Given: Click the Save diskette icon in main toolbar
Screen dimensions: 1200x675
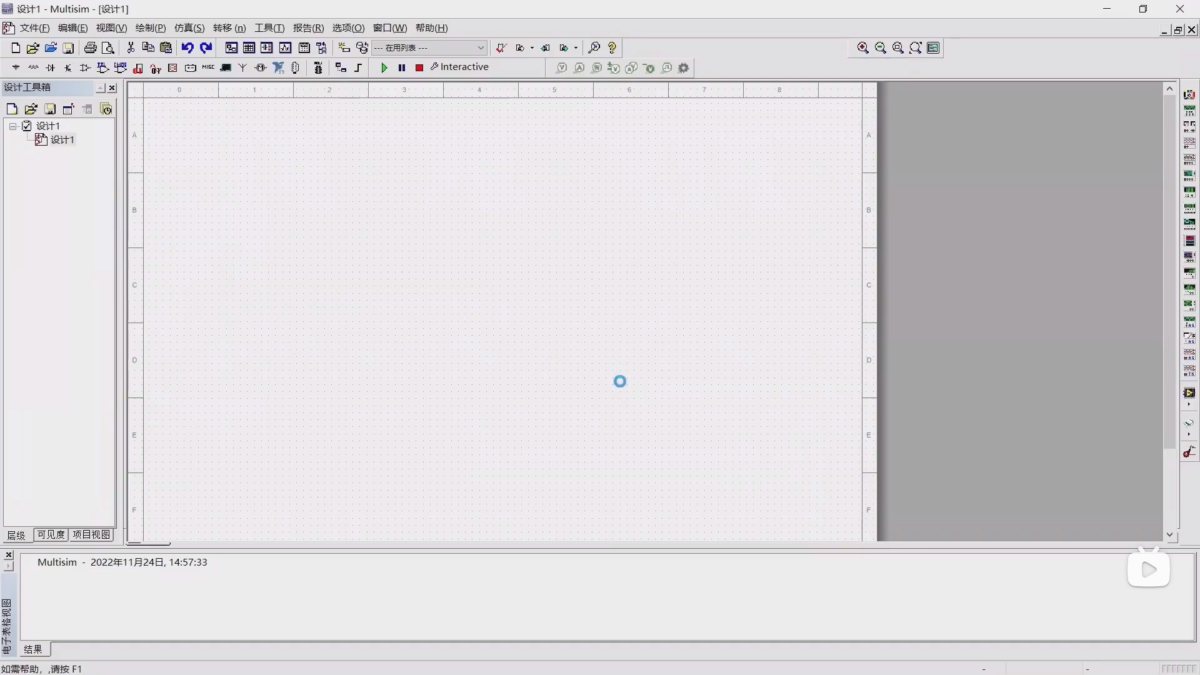Looking at the screenshot, I should [68, 48].
